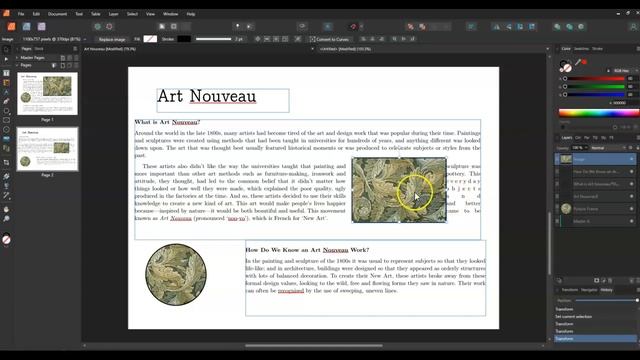Open the account profile icon

pyautogui.click(x=633, y=27)
